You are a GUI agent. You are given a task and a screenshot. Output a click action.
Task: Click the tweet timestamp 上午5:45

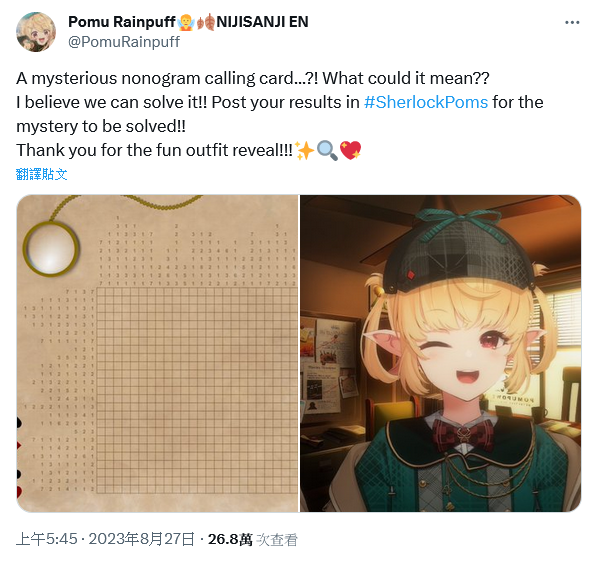(x=47, y=539)
